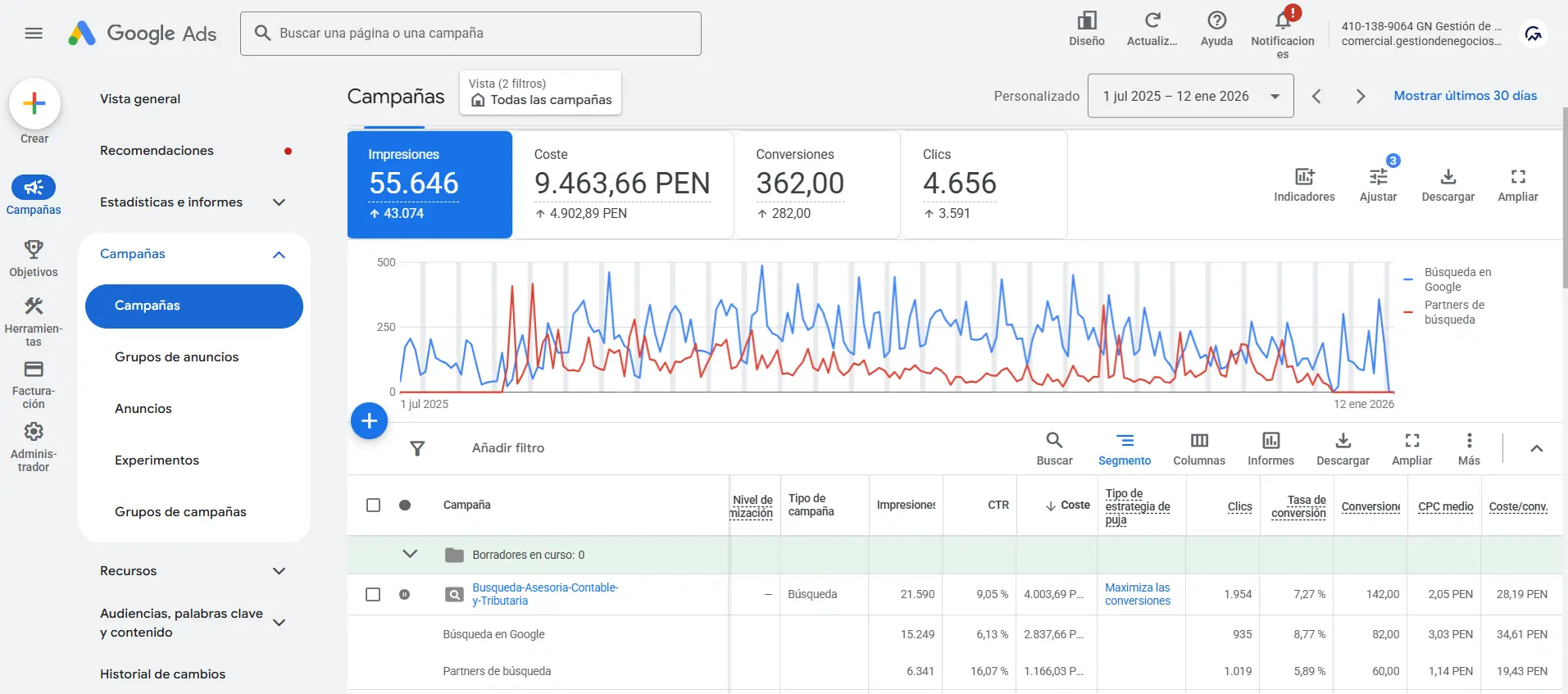Click the Informes icon in table toolbar

click(1270, 441)
